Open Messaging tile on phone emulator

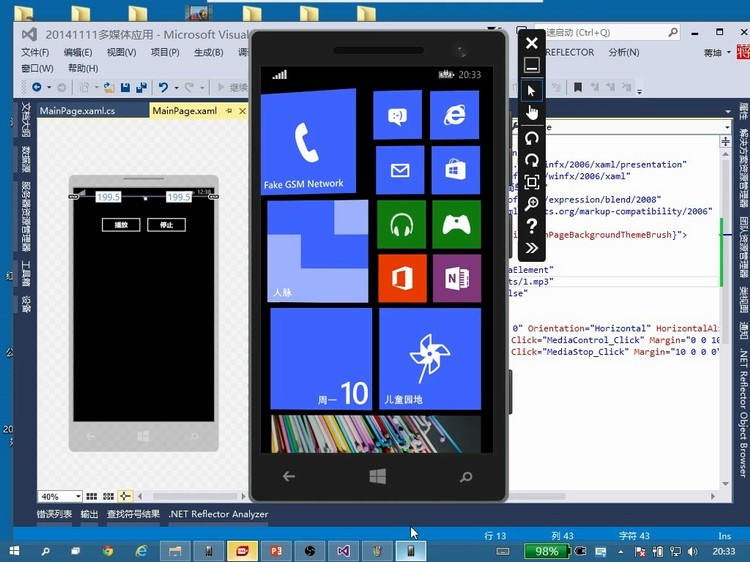[397, 115]
